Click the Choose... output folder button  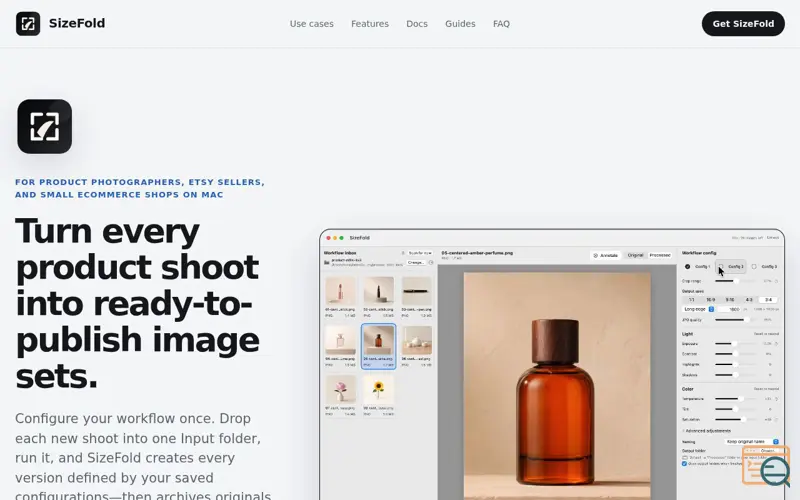point(768,451)
